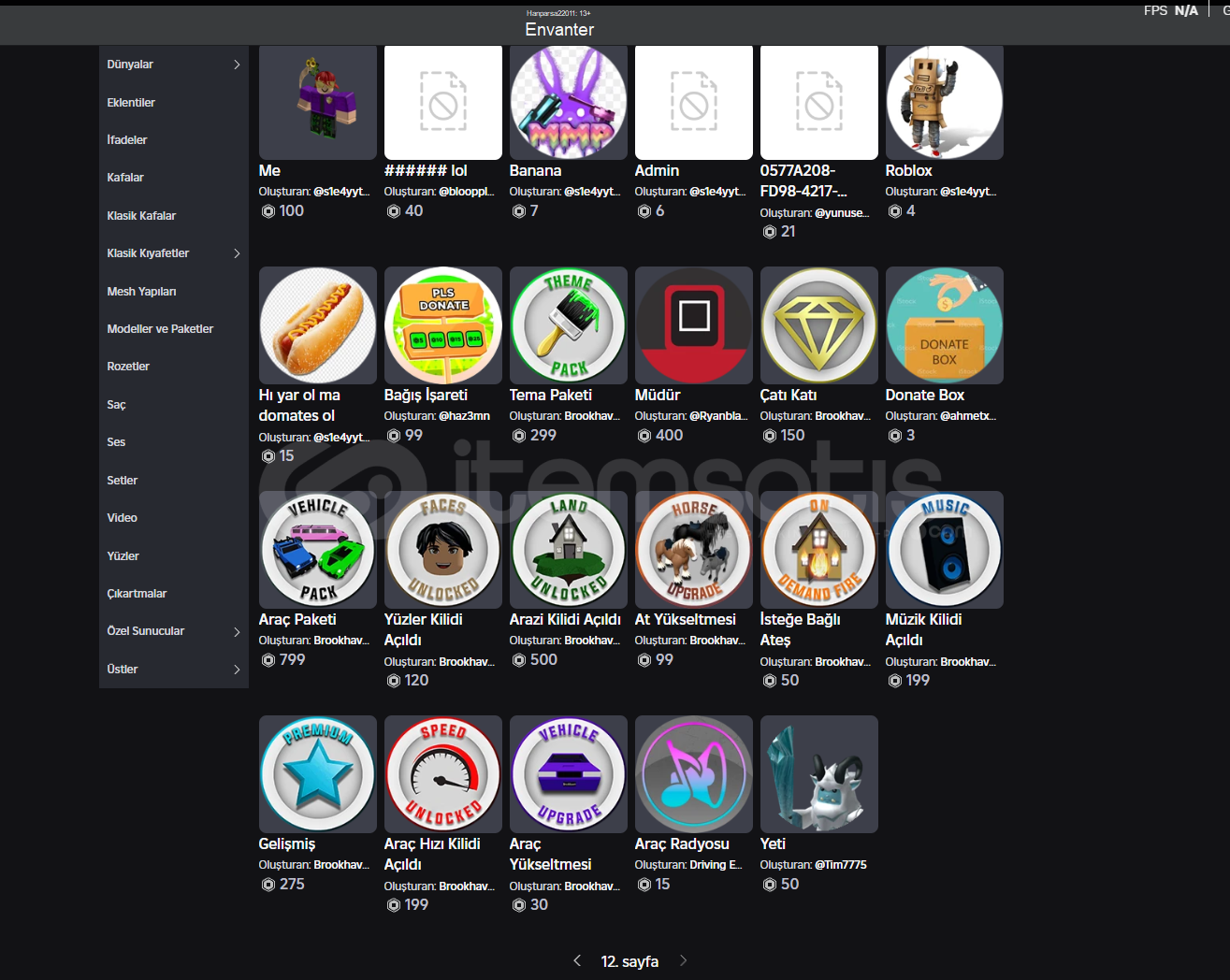Open the Faces Unlocked icon

tap(442, 550)
